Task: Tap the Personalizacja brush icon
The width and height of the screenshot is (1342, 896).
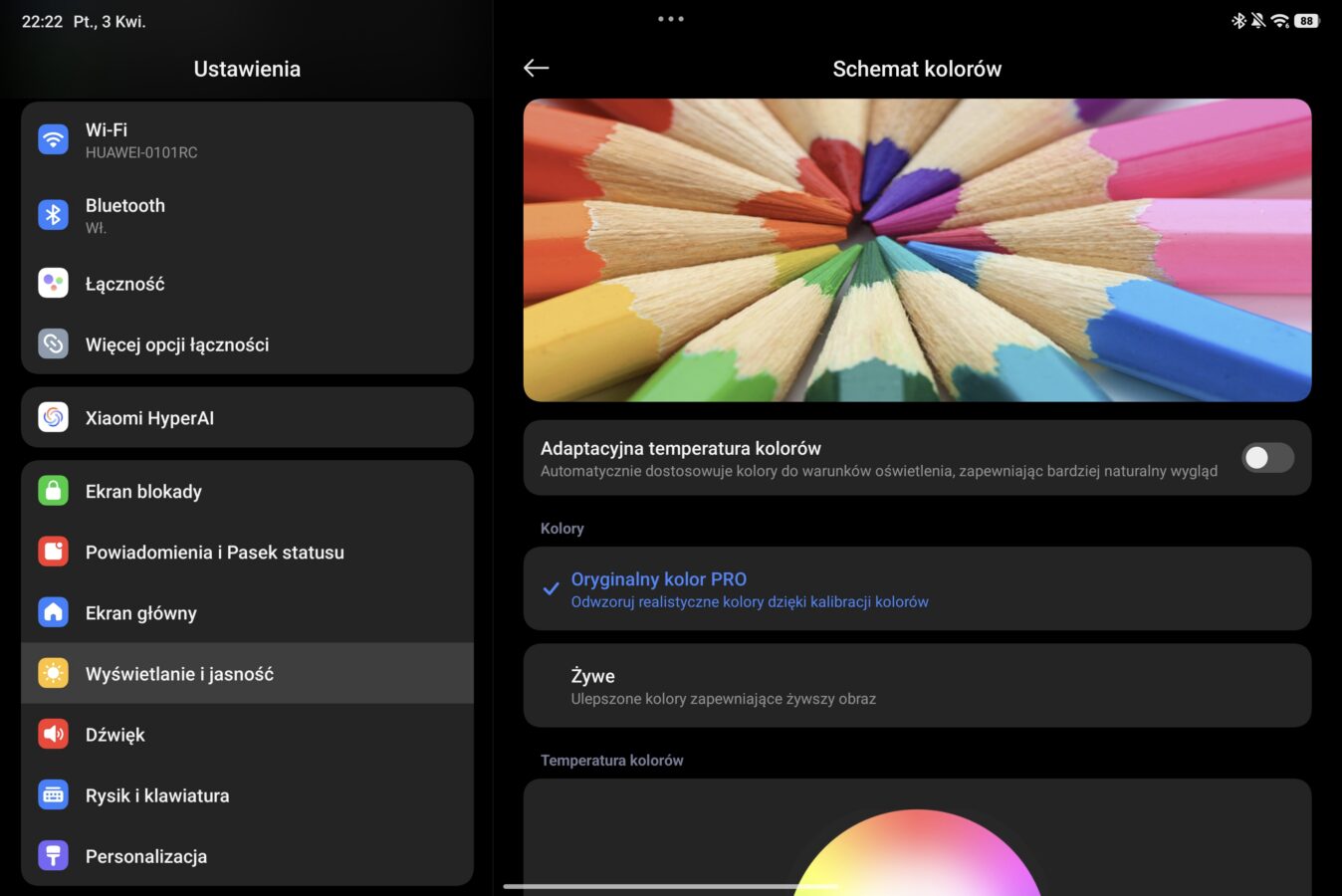Action: tap(54, 856)
